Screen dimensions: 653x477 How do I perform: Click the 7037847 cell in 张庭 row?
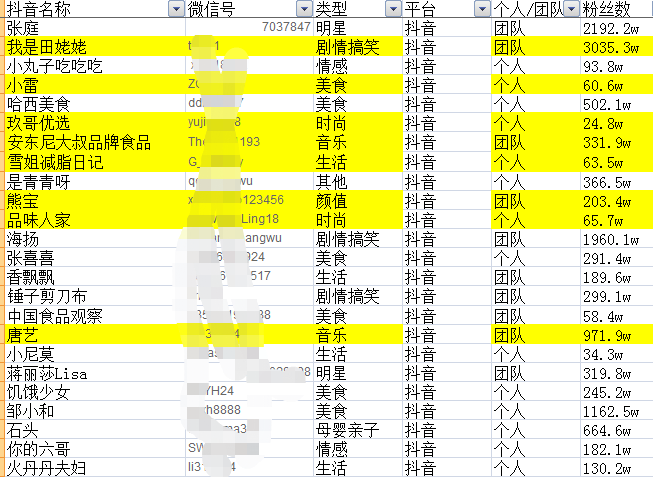pos(249,28)
